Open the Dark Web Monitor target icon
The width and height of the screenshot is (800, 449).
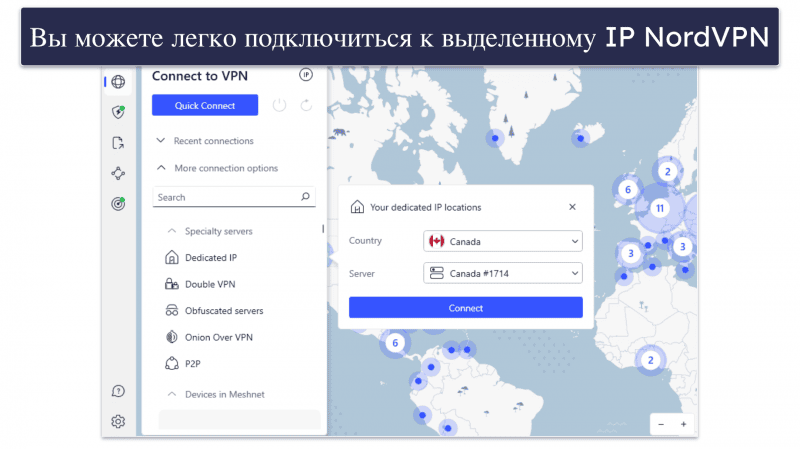[x=118, y=204]
